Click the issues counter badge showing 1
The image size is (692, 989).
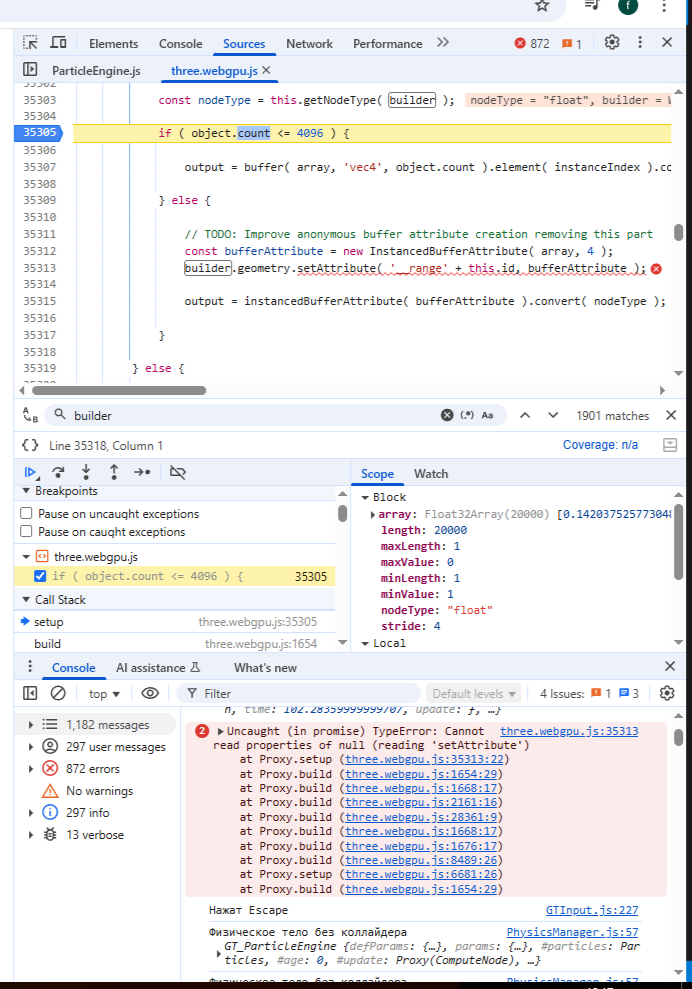point(572,44)
